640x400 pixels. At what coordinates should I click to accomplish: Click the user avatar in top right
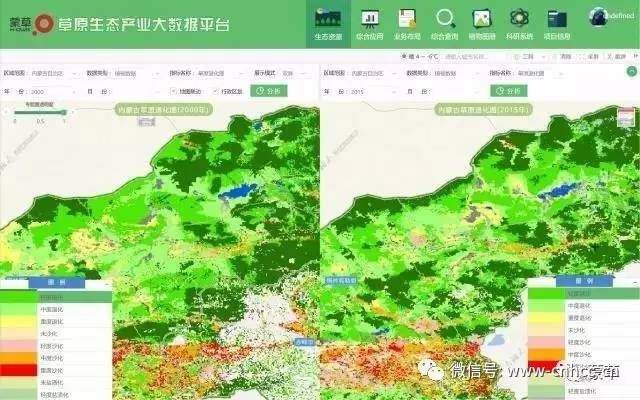(599, 14)
